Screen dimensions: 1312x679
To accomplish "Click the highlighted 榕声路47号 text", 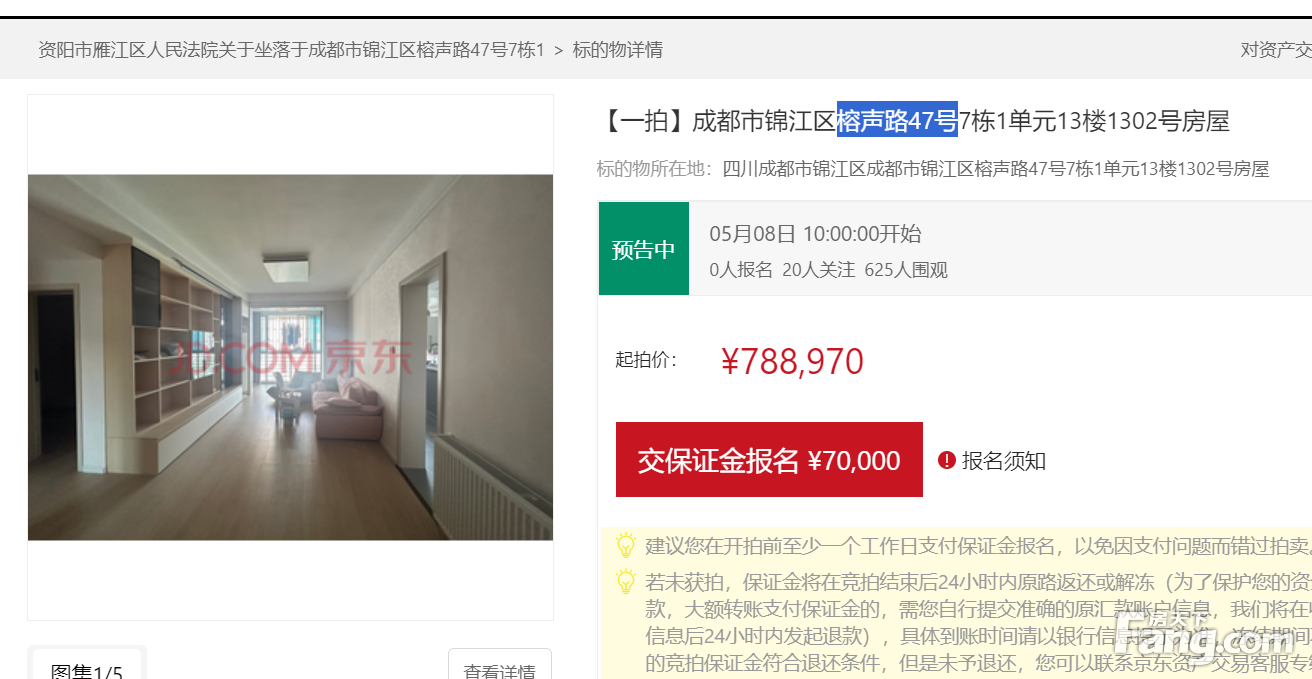I will click(x=897, y=121).
